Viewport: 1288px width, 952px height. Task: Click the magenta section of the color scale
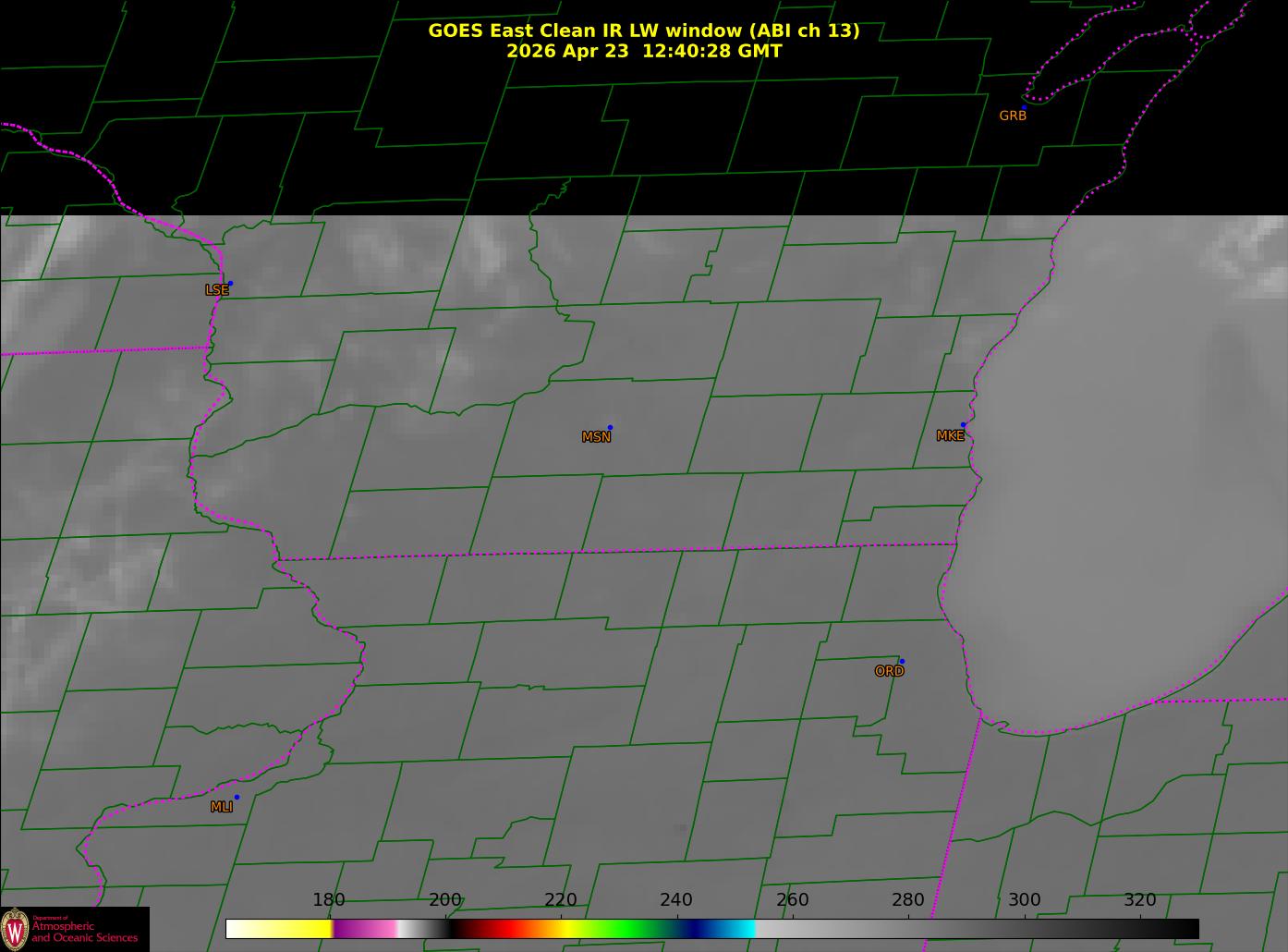point(364,928)
